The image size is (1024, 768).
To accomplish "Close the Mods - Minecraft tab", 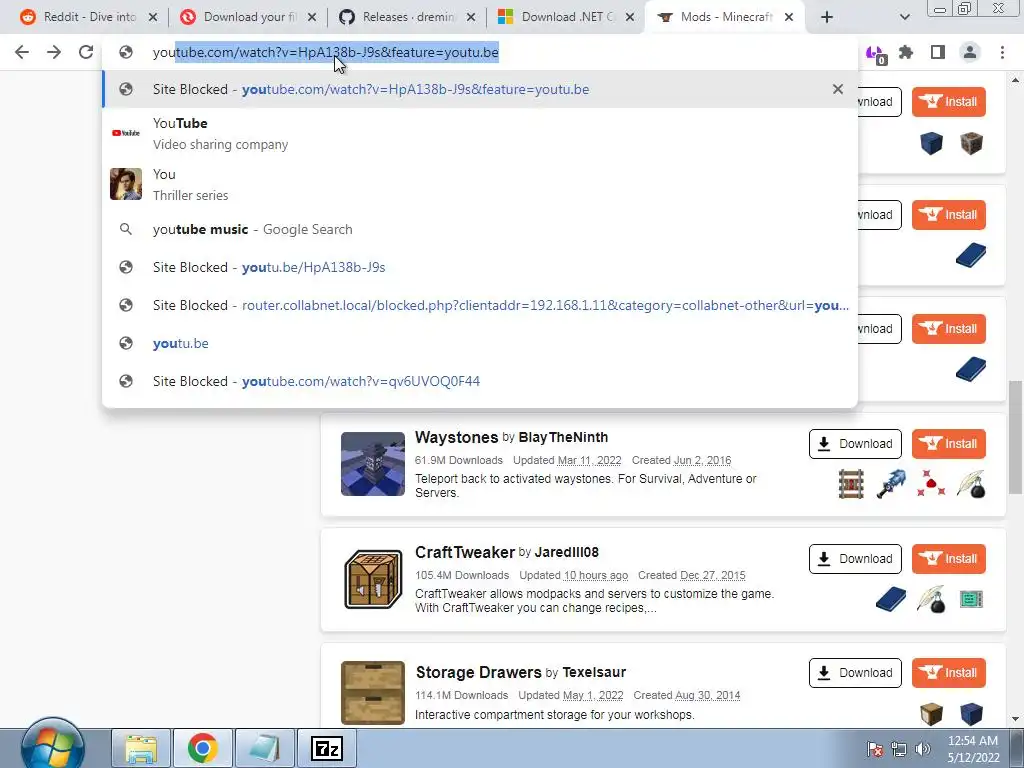I will click(789, 17).
